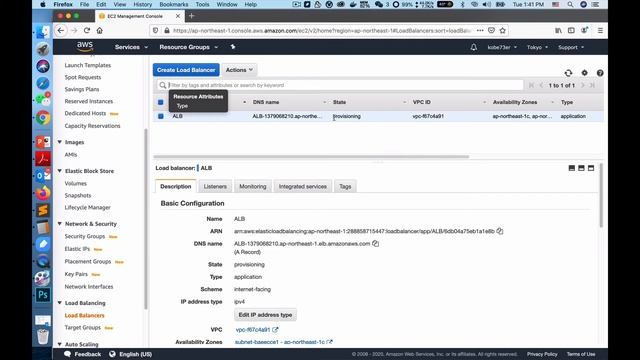
Task: Click the Feedback link in footer
Action: coord(83,354)
